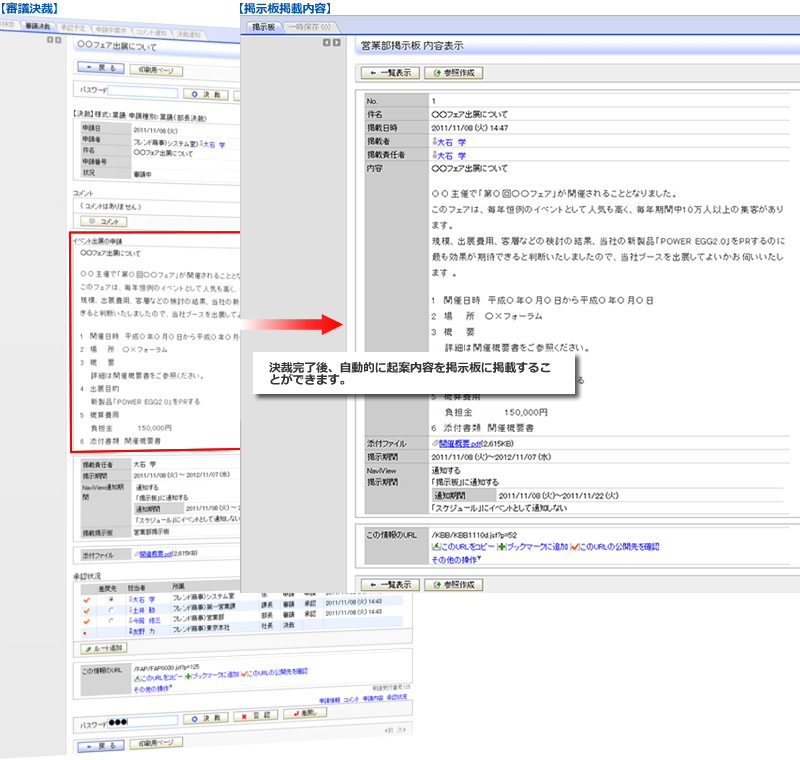The height and width of the screenshot is (760, 800).
Task: Open attached 開催概要.pdf in bulletin board
Action: (460, 444)
